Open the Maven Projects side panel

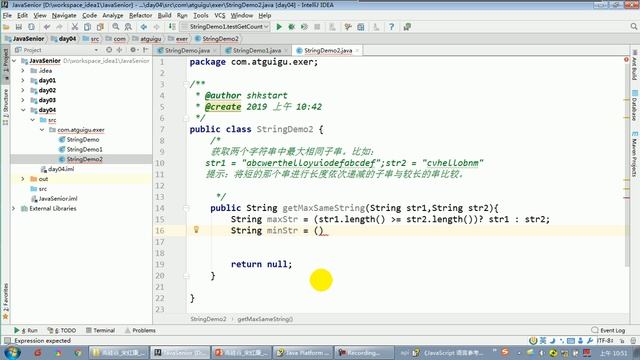(634, 154)
